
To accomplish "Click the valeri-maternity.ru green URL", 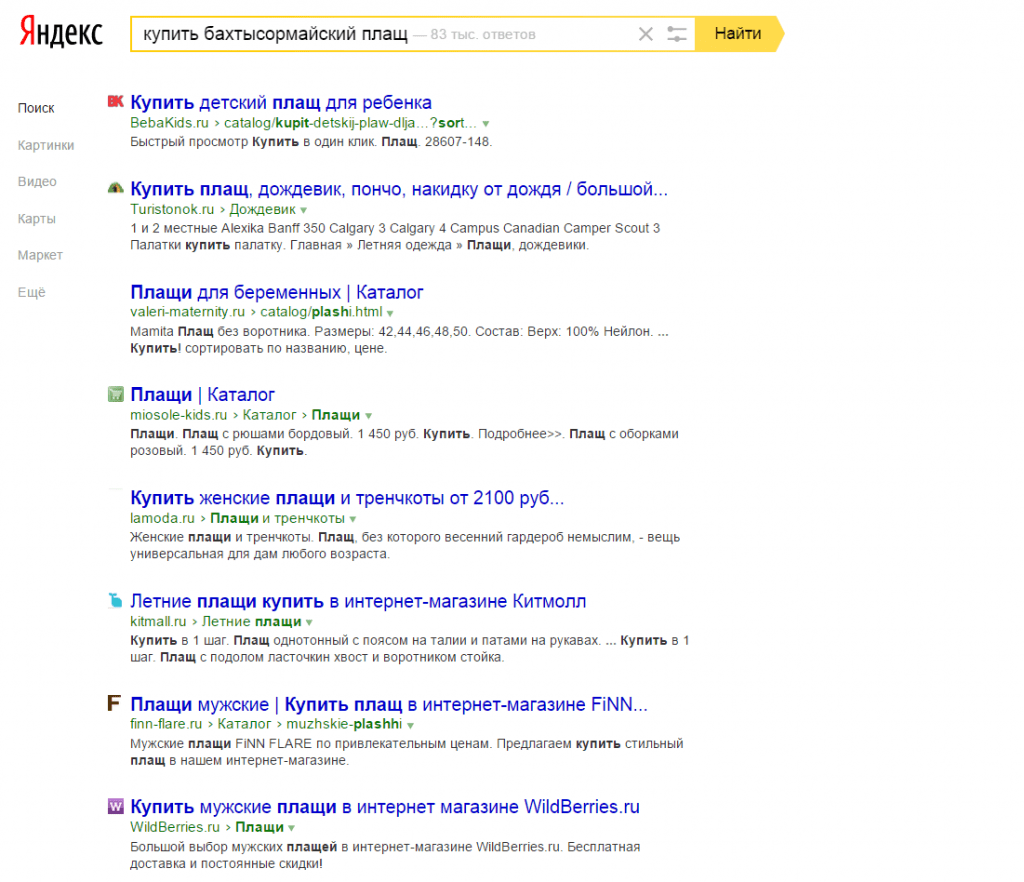I will [x=187, y=312].
